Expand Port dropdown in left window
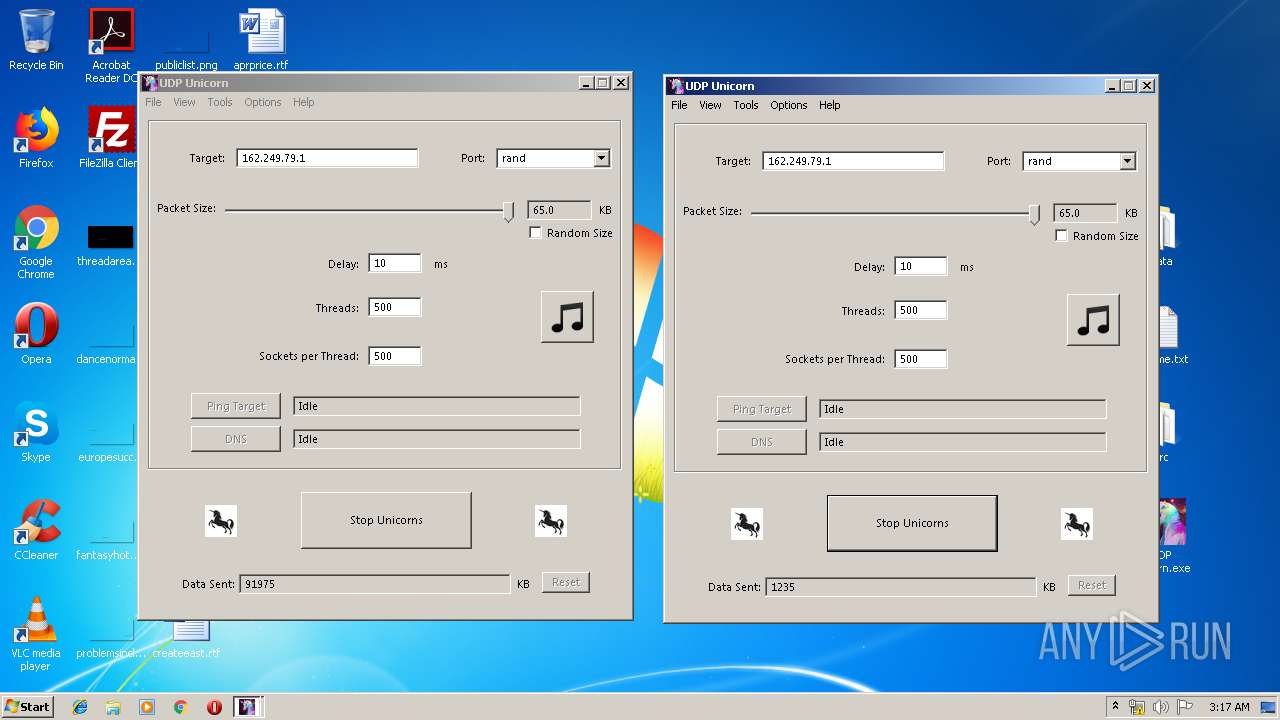The image size is (1280, 720). (601, 158)
